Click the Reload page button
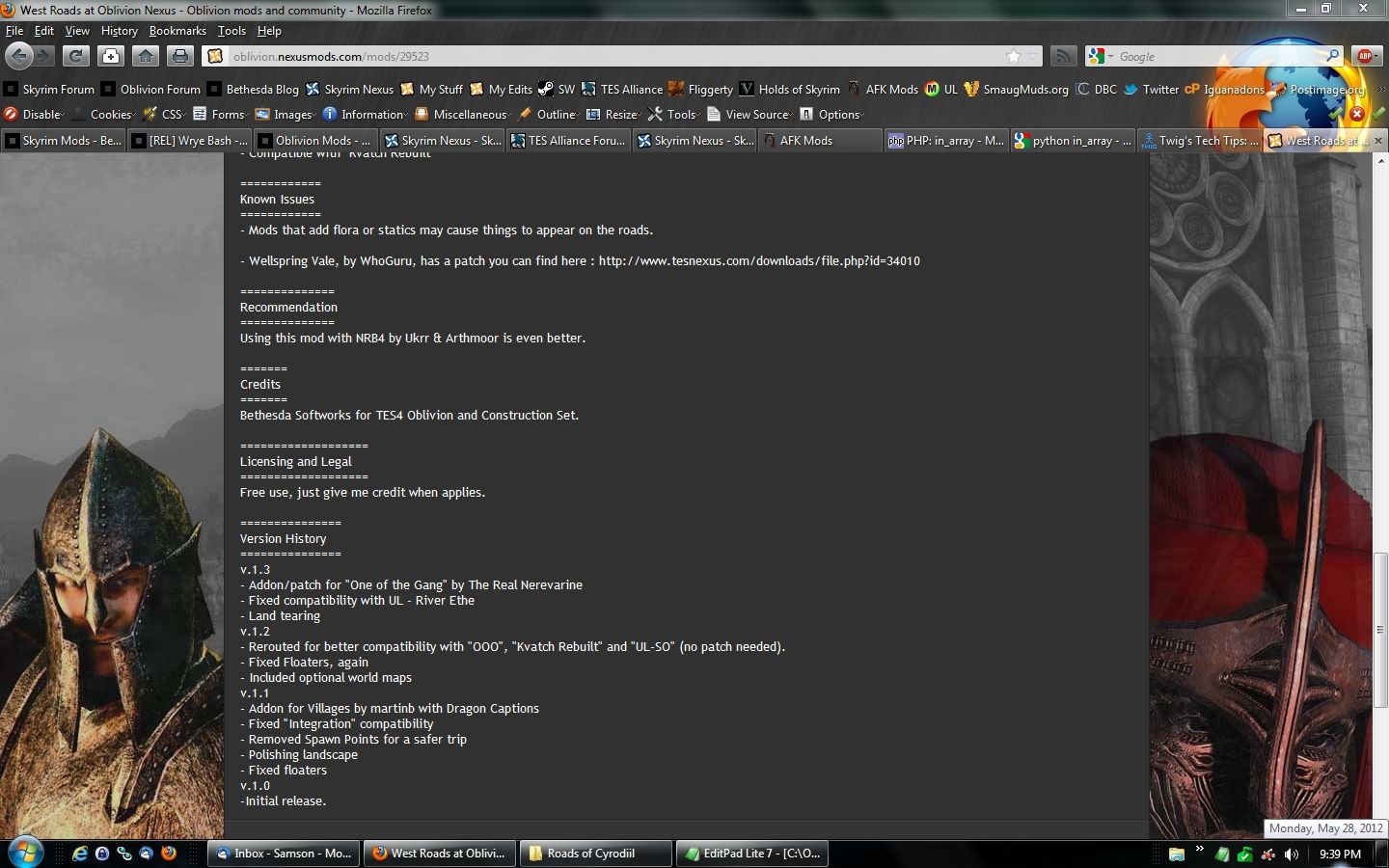The image size is (1389, 868). point(76,56)
